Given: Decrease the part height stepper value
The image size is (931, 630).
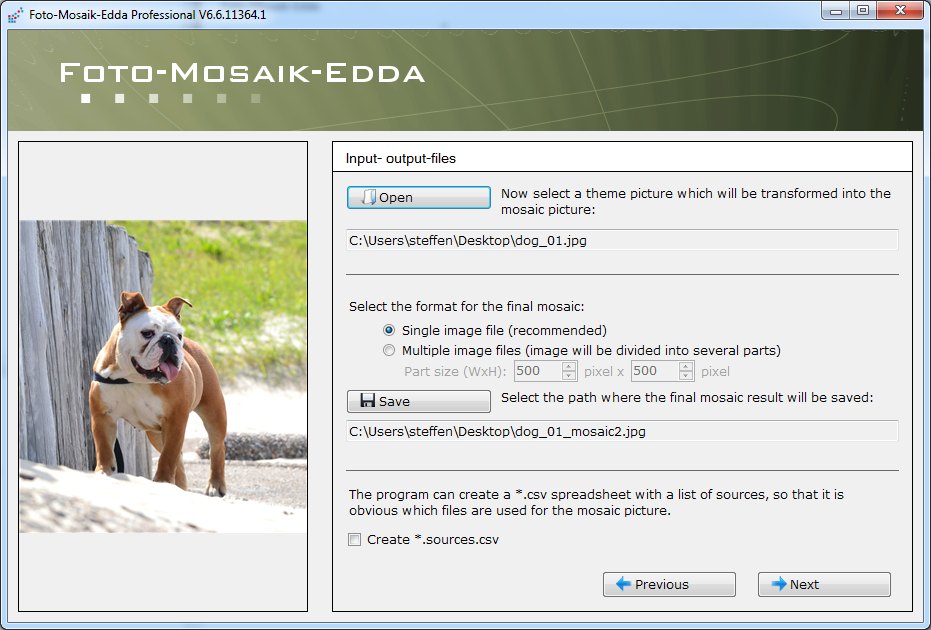Looking at the screenshot, I should click(x=686, y=376).
